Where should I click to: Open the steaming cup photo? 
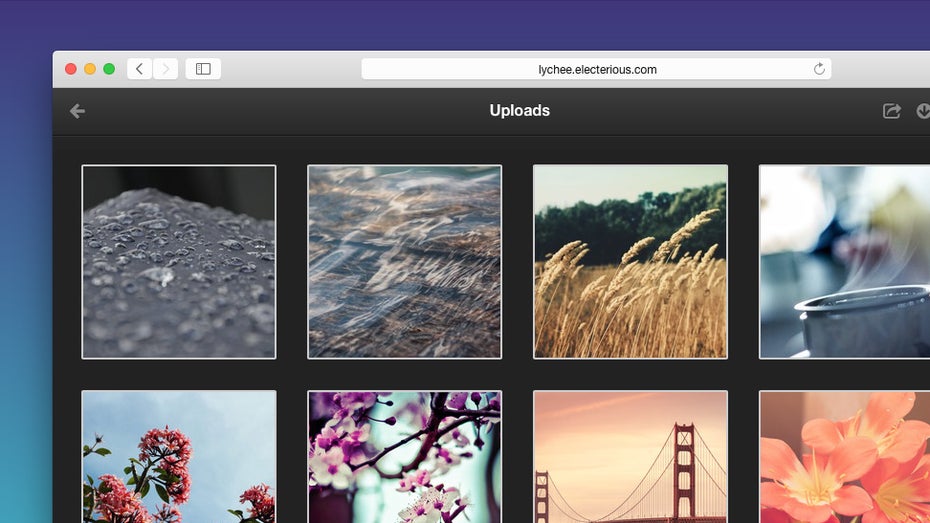(845, 262)
